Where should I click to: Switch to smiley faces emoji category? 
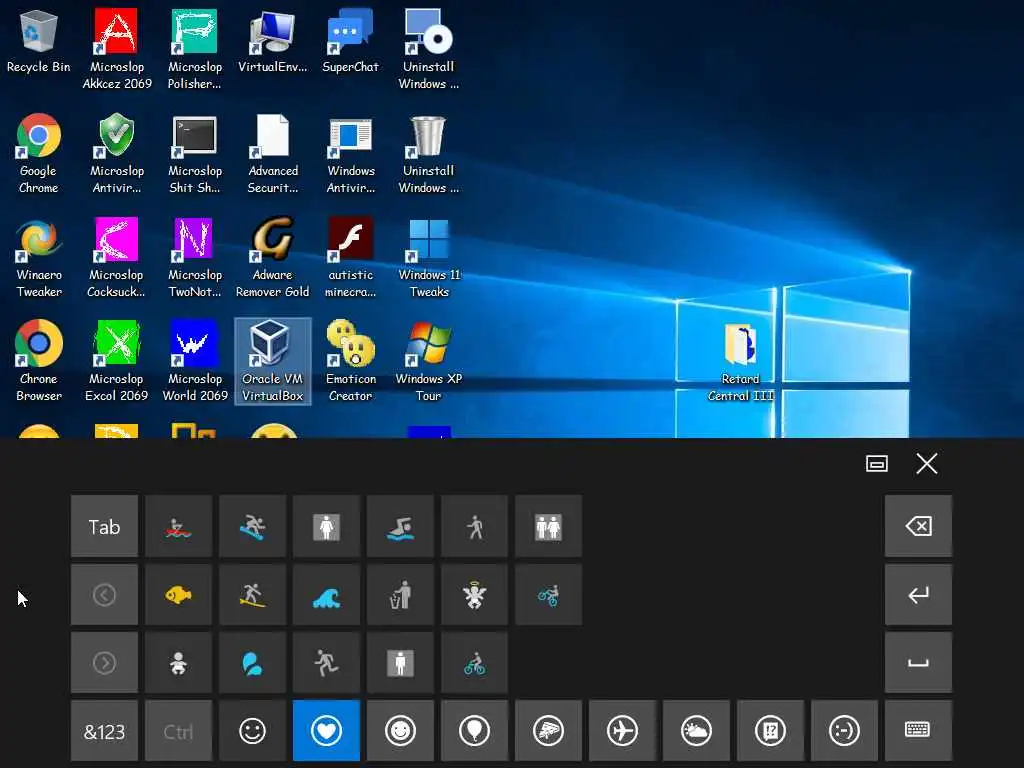252,731
